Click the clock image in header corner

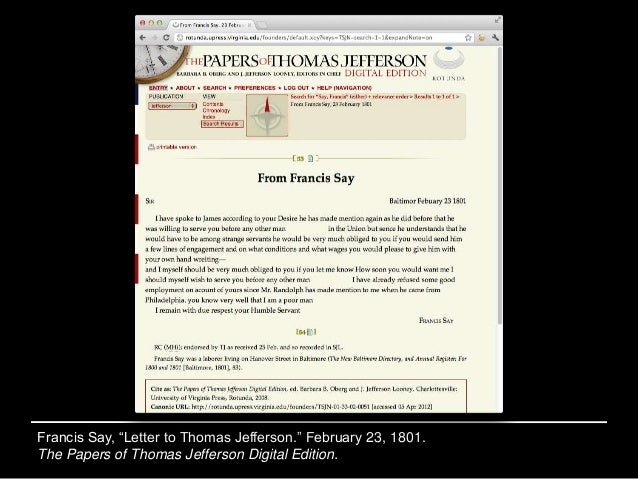[x=162, y=63]
